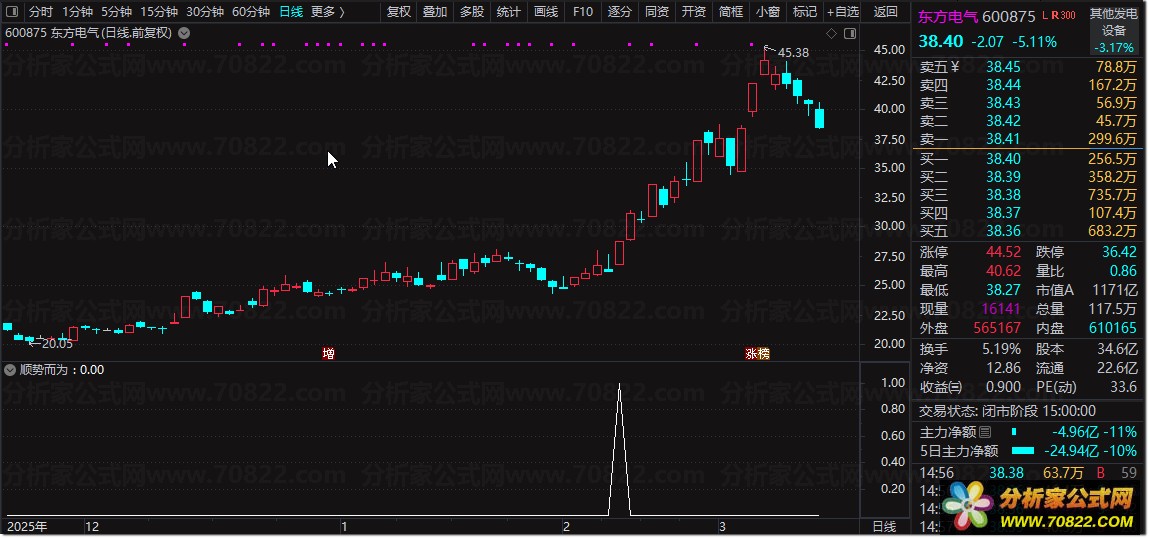Toggle the right panel layout icon
The image size is (1150, 538).
click(x=850, y=34)
